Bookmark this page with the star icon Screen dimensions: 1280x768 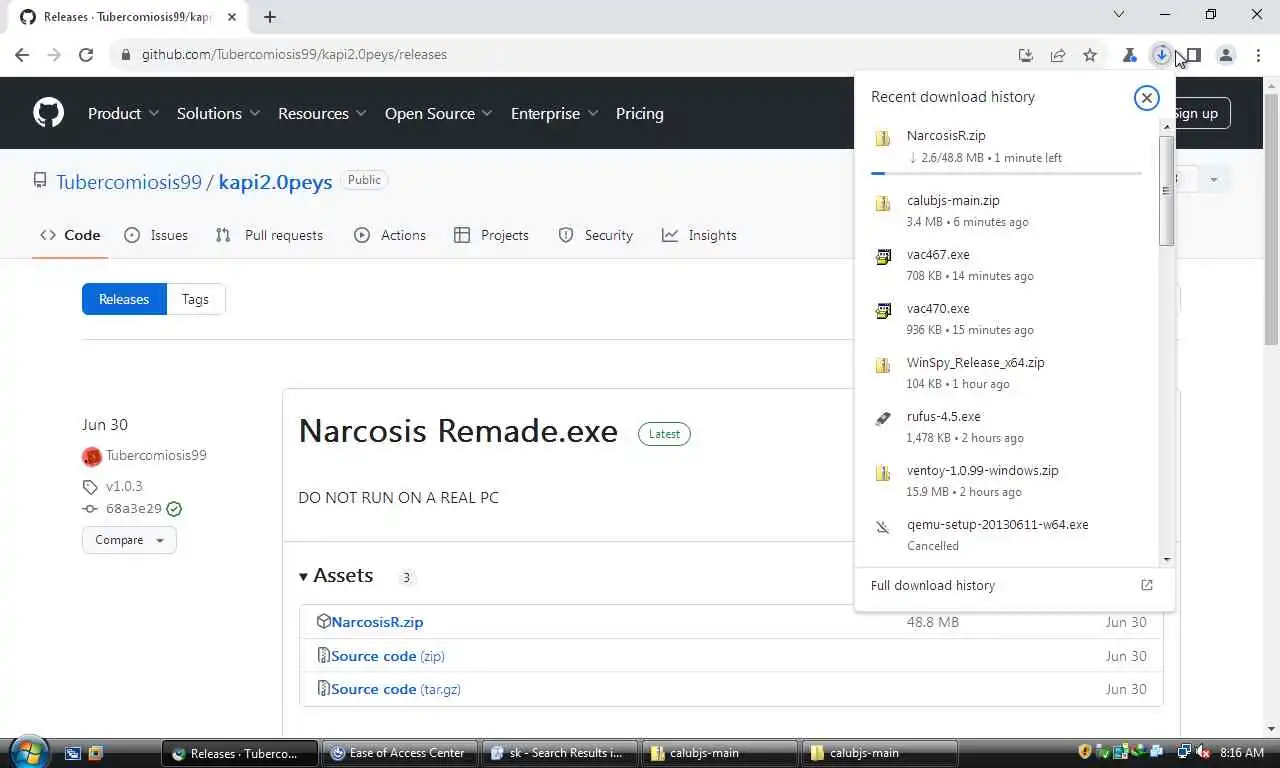[x=1090, y=55]
